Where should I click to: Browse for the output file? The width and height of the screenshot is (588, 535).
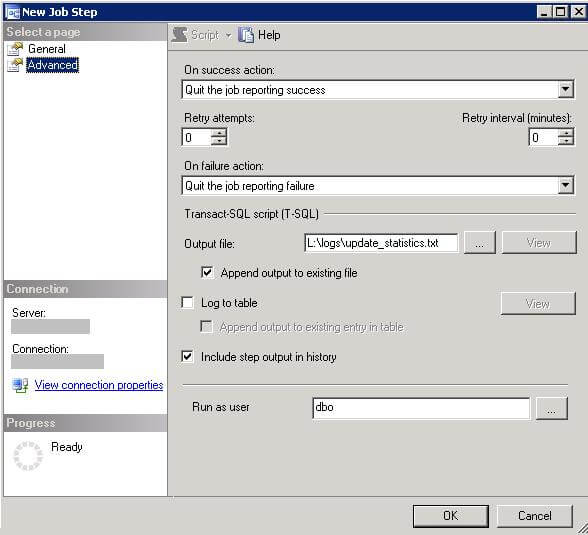[480, 243]
